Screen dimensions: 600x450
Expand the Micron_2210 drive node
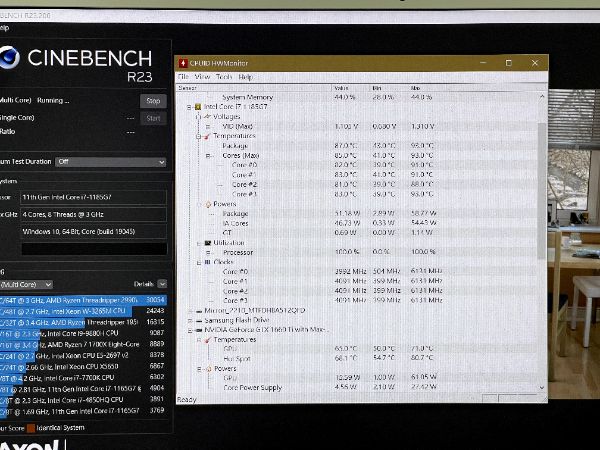click(x=190, y=311)
